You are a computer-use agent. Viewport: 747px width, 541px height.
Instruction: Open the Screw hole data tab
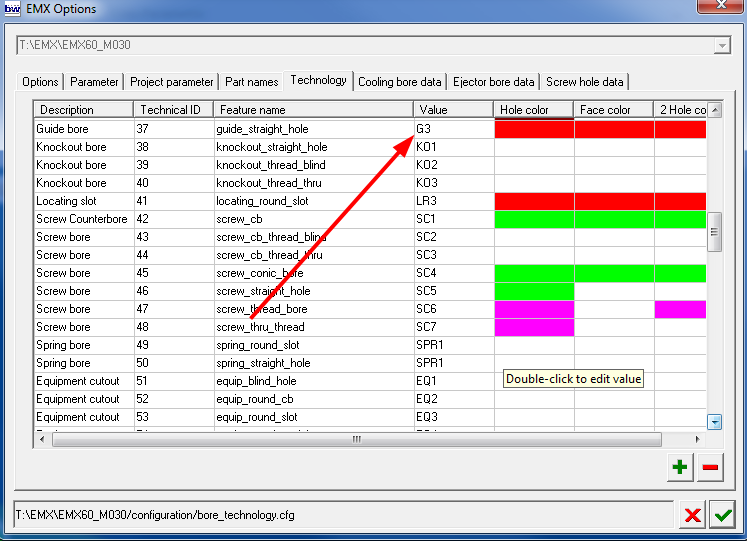585,82
